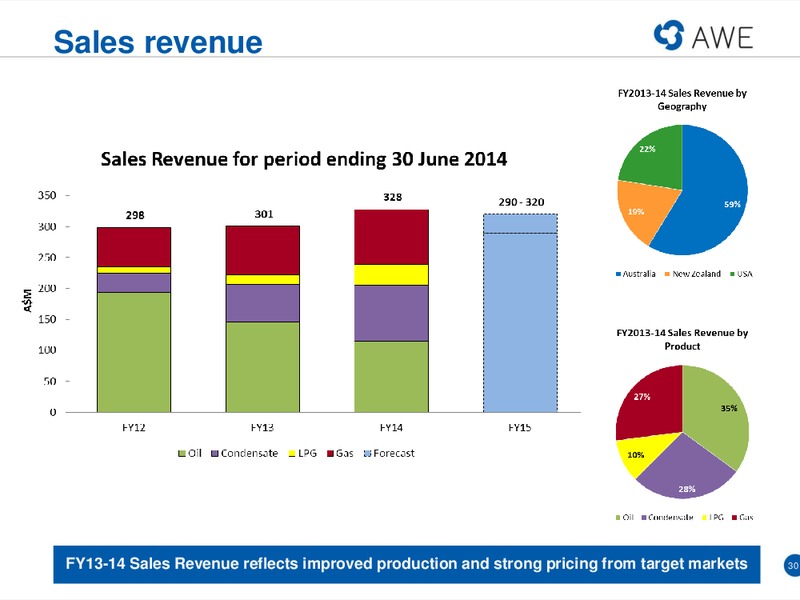Click the blue footer banner about FY13-14 revenue

coord(407,564)
